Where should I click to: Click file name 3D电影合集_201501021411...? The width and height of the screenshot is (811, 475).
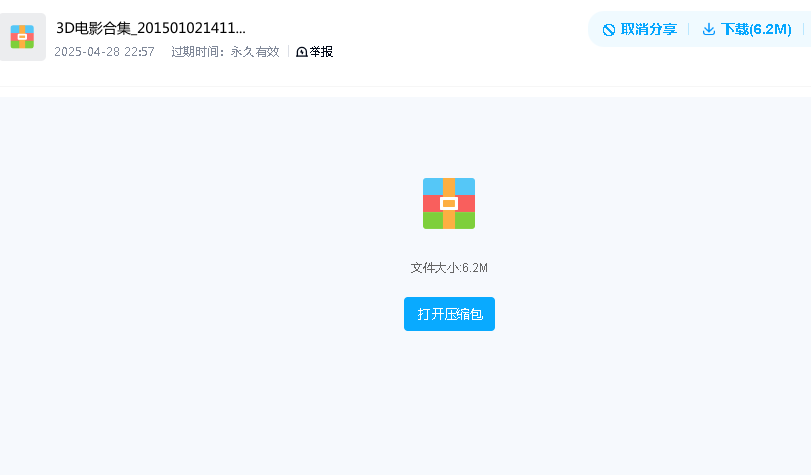coord(151,28)
